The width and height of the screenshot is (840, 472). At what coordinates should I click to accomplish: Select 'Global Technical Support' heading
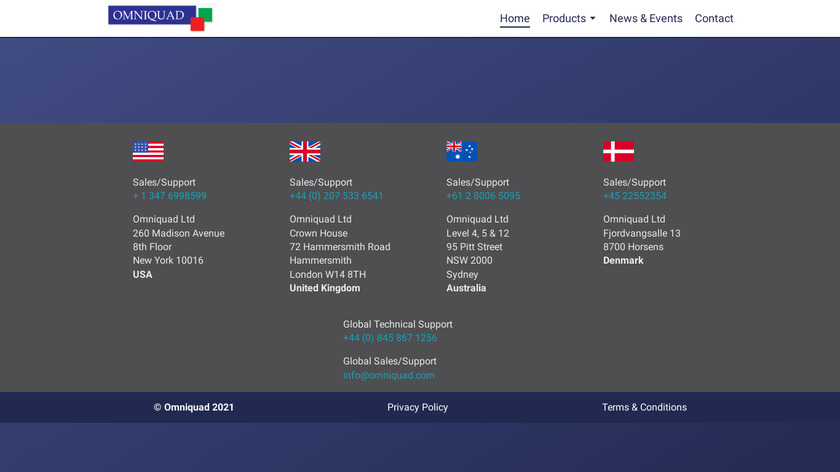[398, 324]
